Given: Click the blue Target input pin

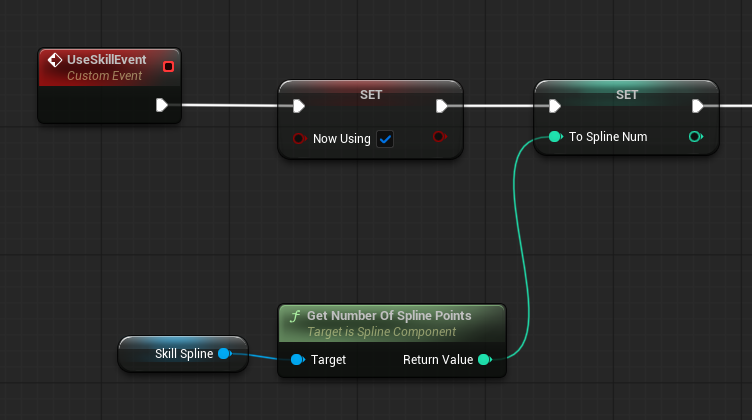Looking at the screenshot, I should [x=297, y=360].
